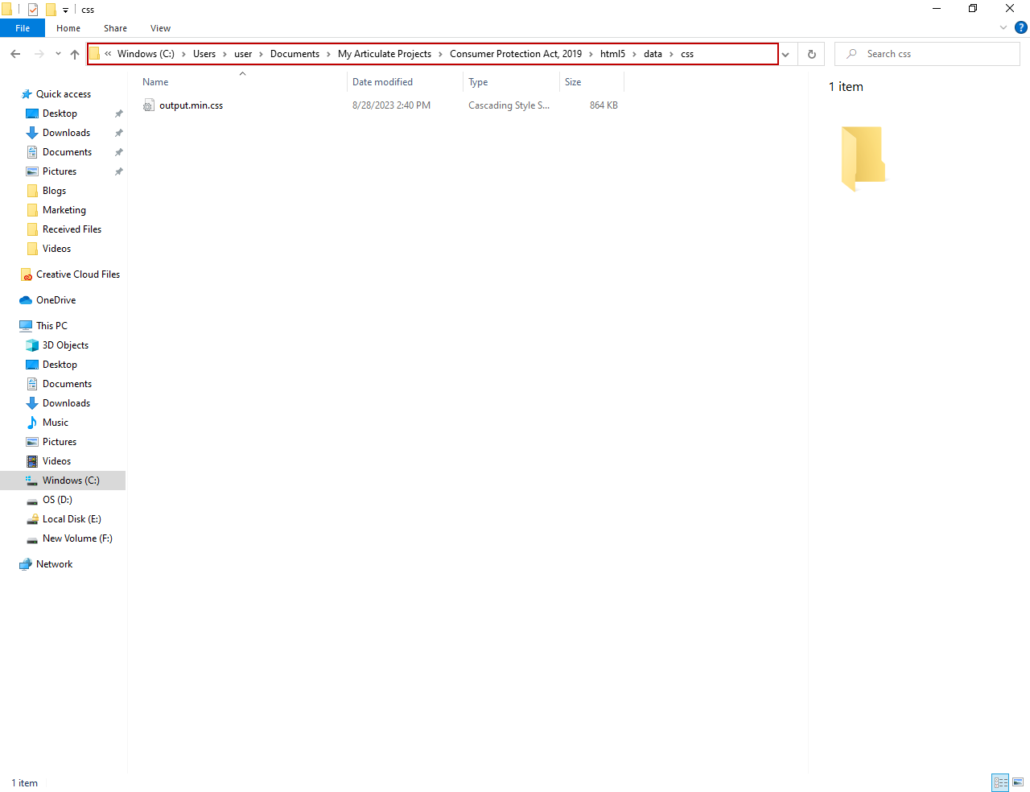Go up one folder level arrow

(74, 54)
